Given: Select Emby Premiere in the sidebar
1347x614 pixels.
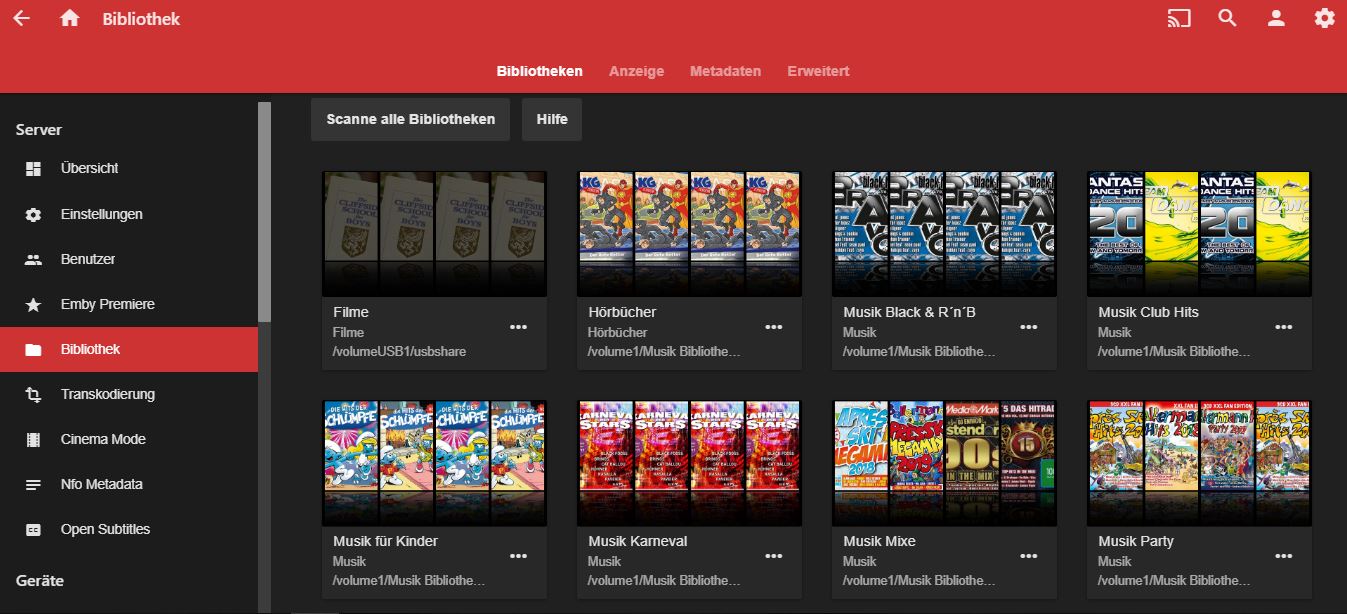Looking at the screenshot, I should [129, 304].
